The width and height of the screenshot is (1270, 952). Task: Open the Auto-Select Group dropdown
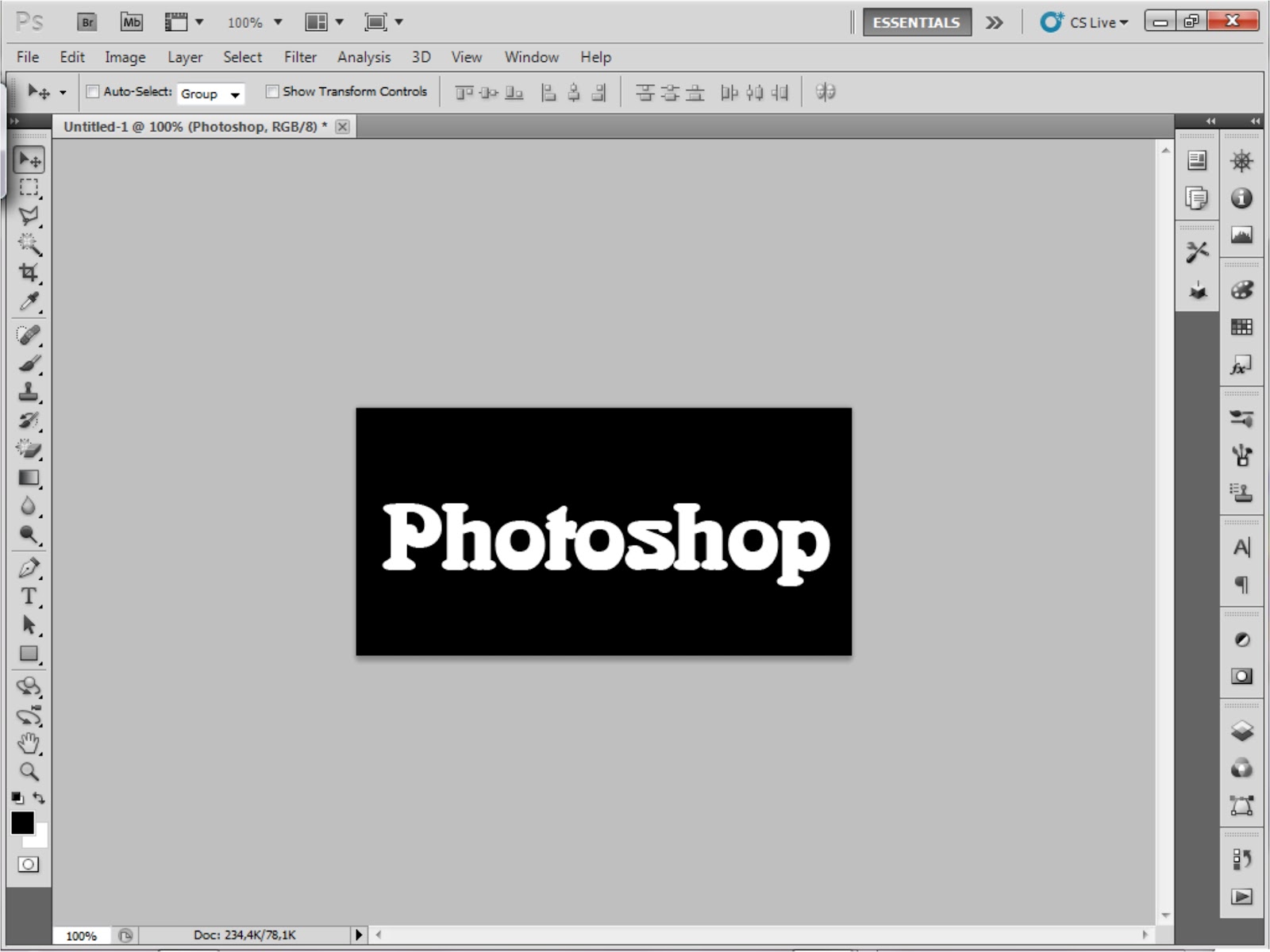coord(210,94)
